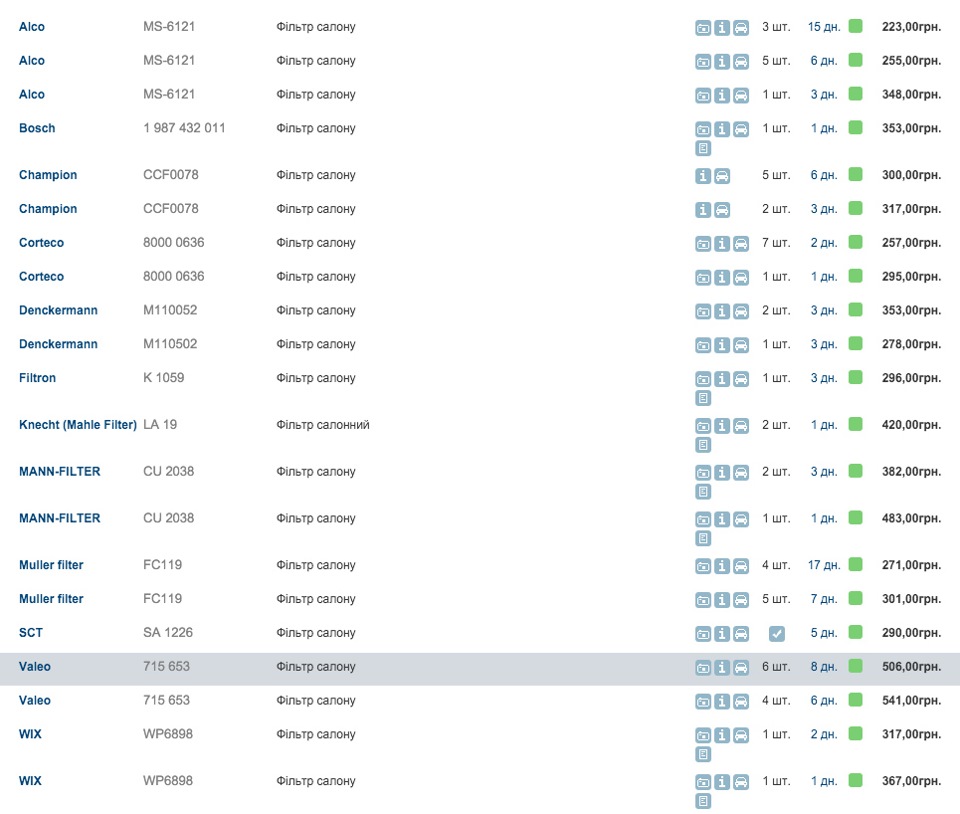The image size is (960, 814).
Task: Open document icon for MANN-FILTER 483,00грн. row
Action: (x=703, y=539)
